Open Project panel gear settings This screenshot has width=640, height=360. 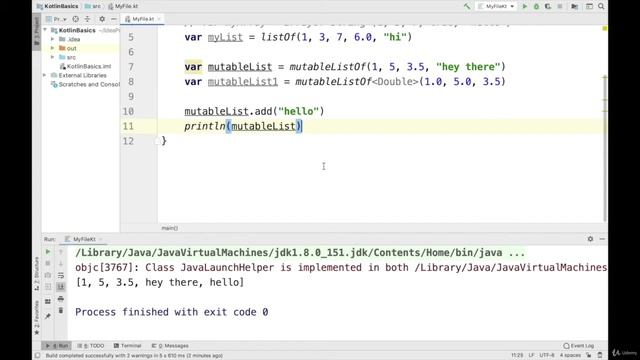102,19
